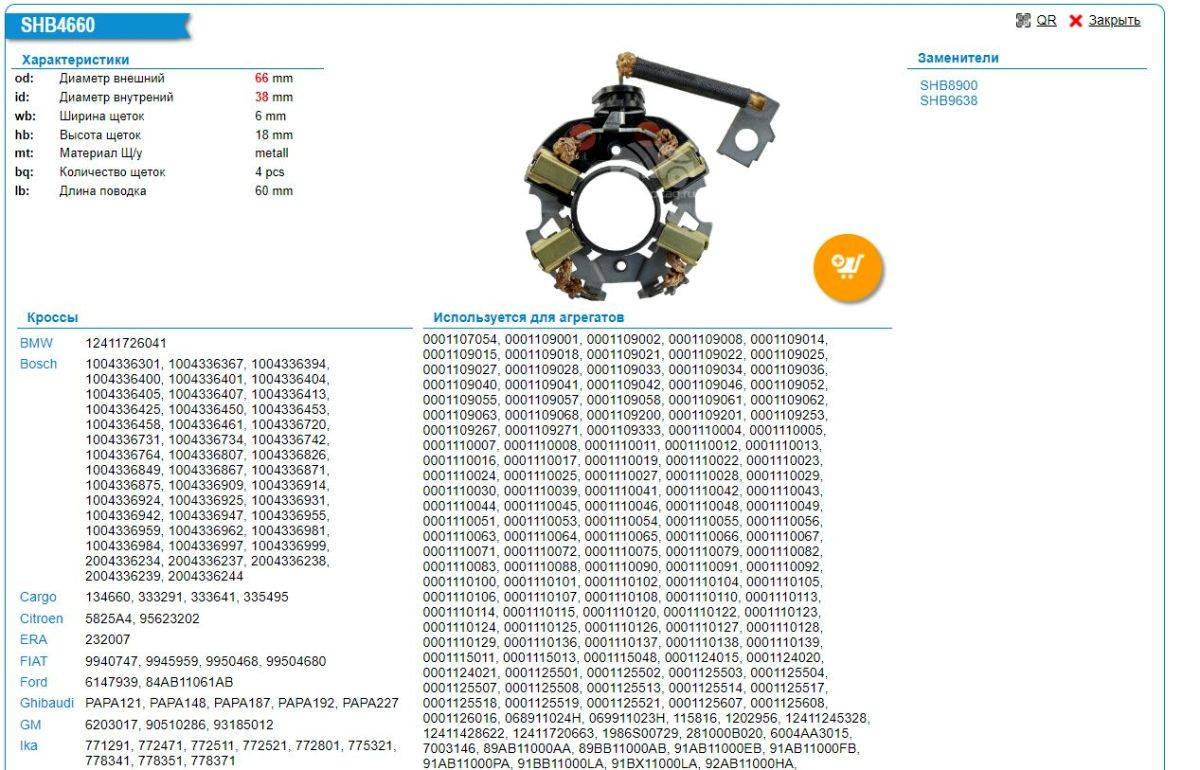This screenshot has width=1200, height=770.
Task: Select the Cargo brand link
Action: pos(38,597)
